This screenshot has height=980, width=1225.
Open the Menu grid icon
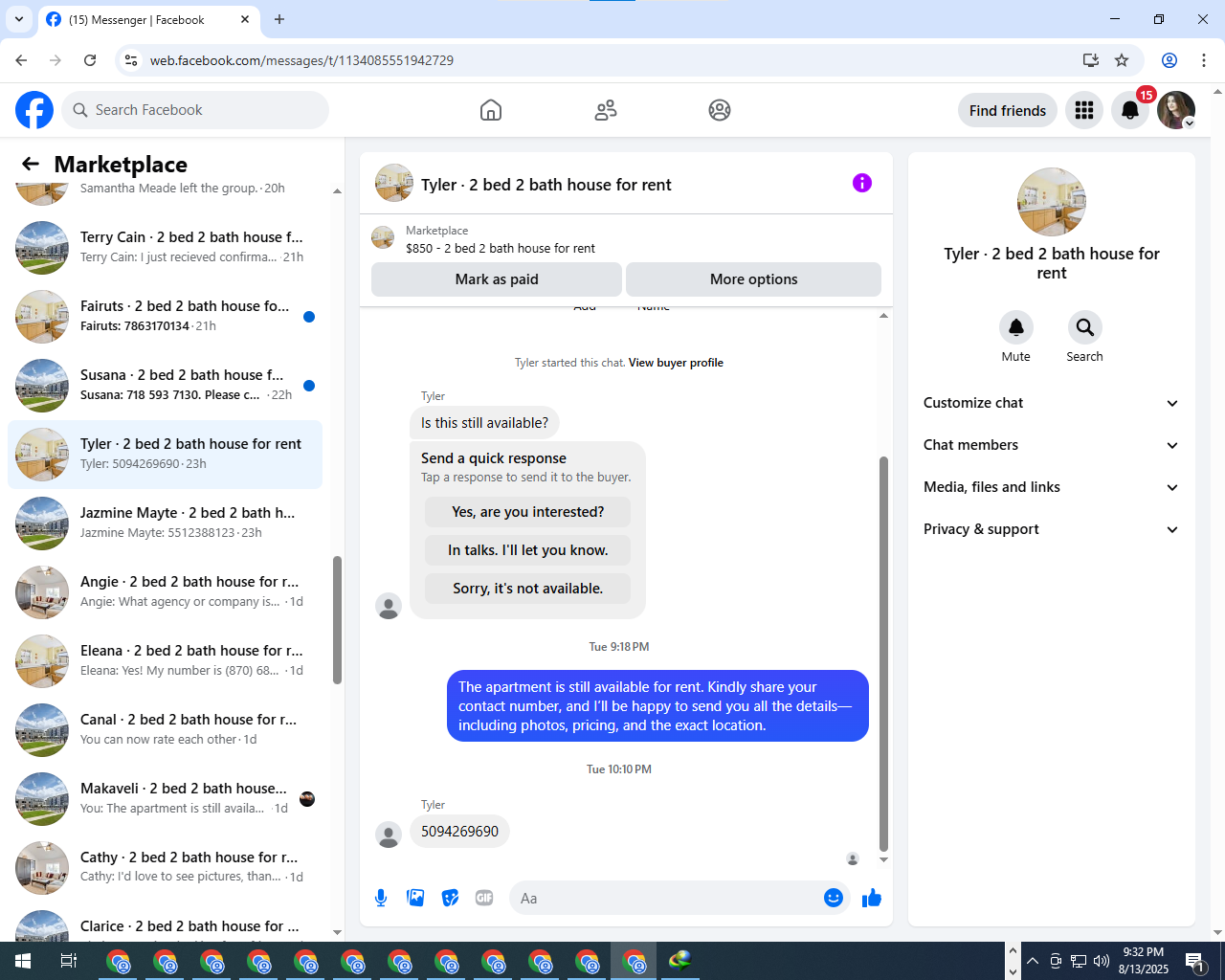(x=1084, y=110)
